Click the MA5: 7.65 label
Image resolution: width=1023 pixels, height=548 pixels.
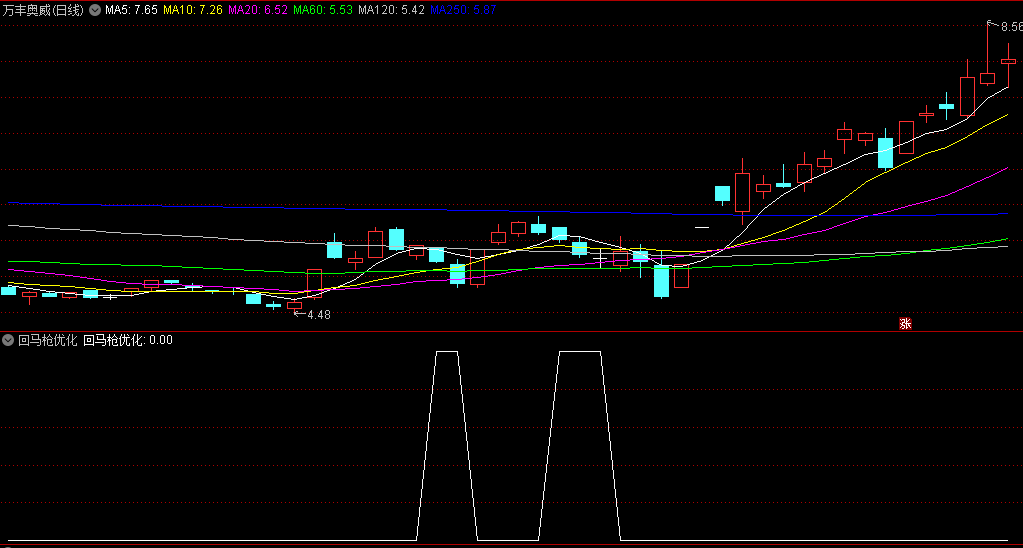131,10
